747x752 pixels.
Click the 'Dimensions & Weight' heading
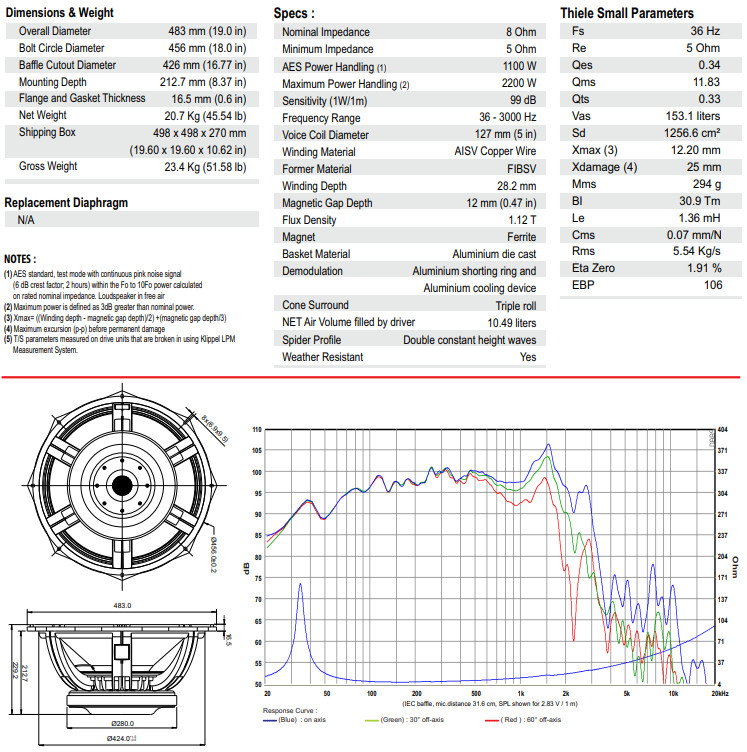tap(59, 12)
